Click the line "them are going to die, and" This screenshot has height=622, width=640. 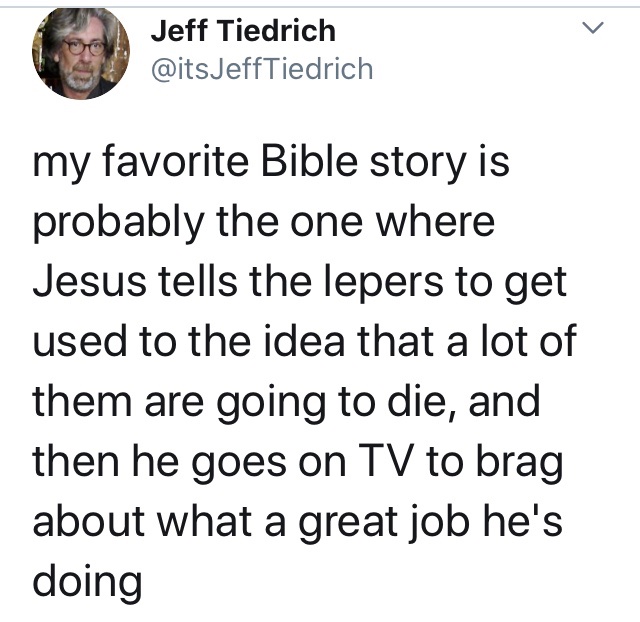286,403
